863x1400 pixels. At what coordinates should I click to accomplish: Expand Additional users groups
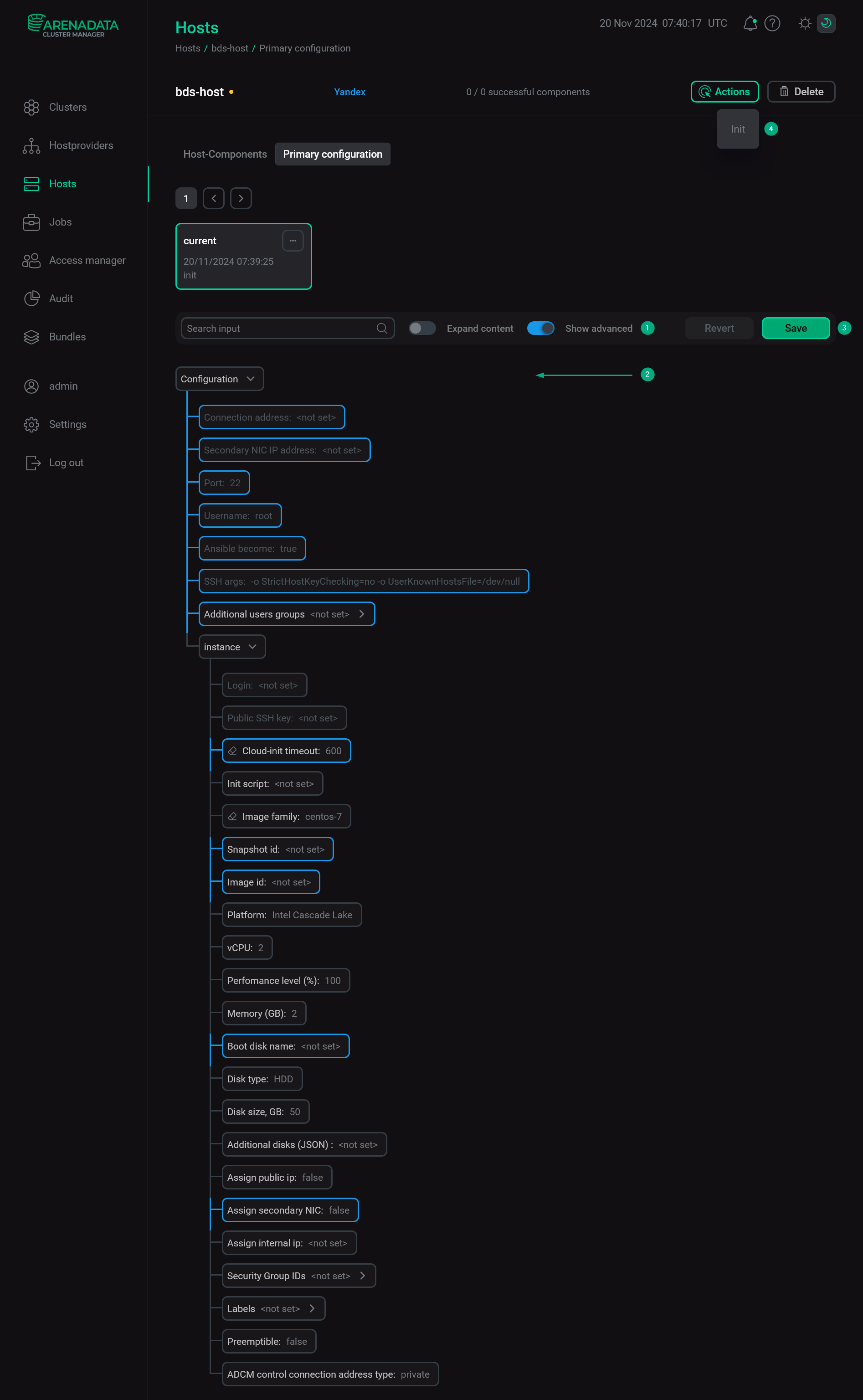click(x=361, y=614)
